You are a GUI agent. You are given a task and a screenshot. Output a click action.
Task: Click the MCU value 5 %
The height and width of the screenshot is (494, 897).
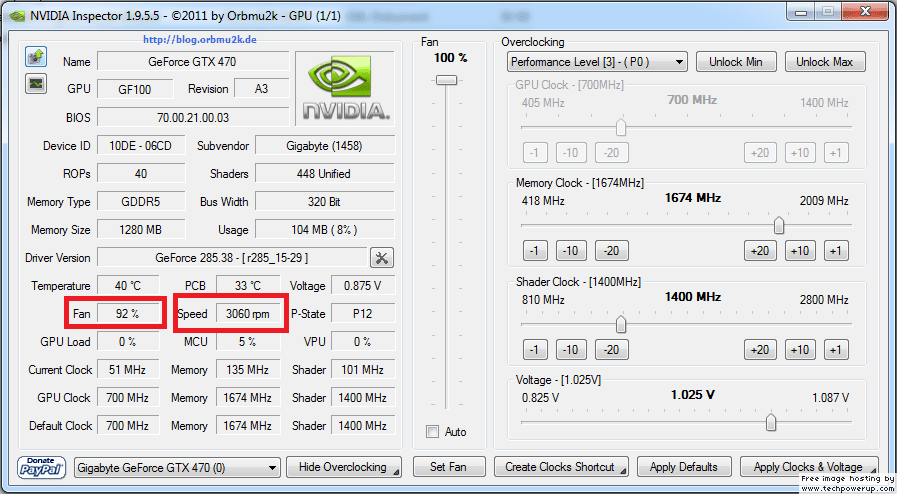tap(248, 342)
